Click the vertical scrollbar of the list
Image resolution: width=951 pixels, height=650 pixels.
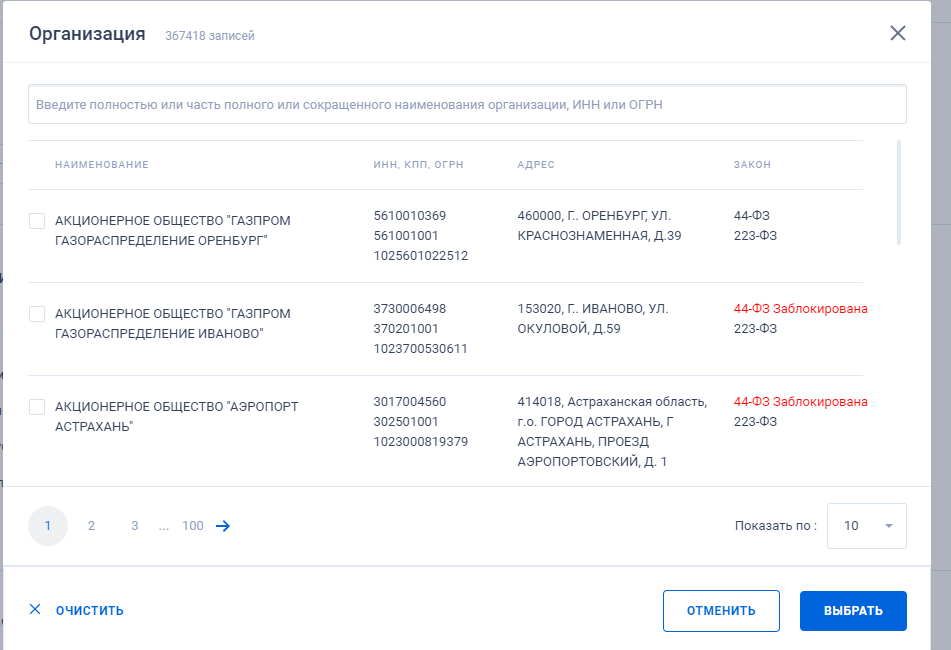[899, 193]
